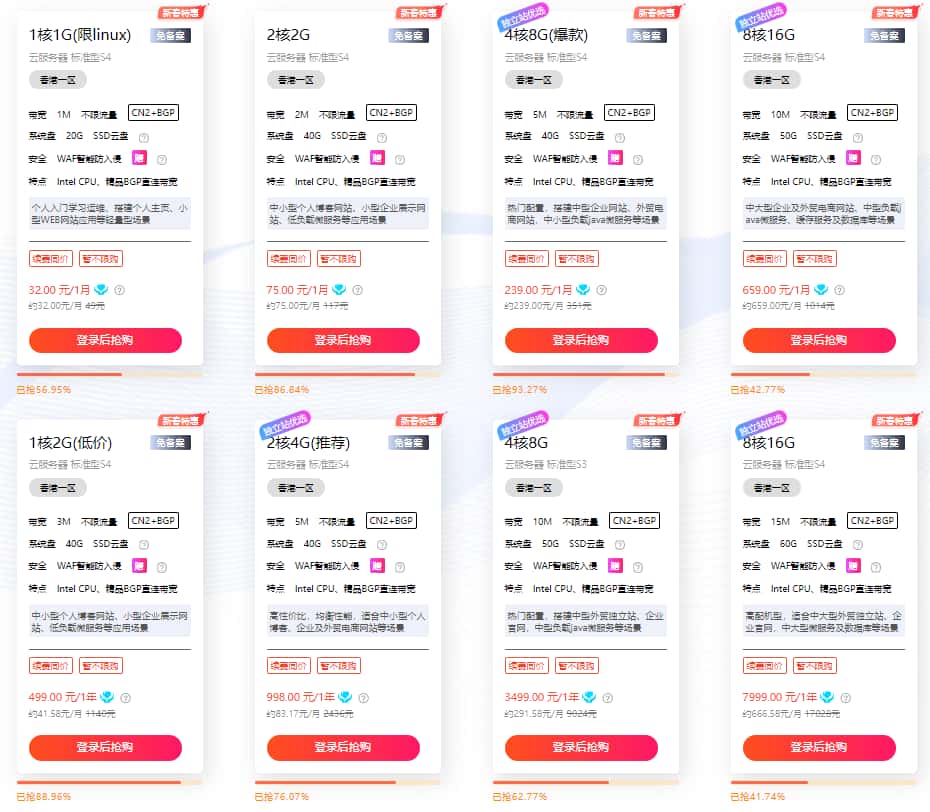Screen dimensions: 930x812
Task: Click the pink 赠 gift icon in 1核1G(限linux) card
Action: (x=139, y=157)
